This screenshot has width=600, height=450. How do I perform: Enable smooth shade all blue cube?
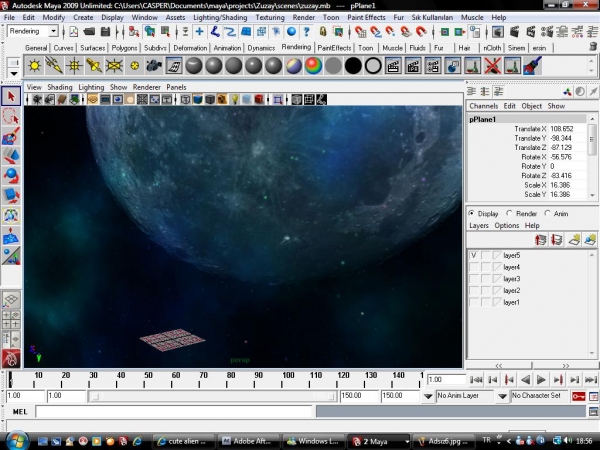pyautogui.click(x=197, y=100)
